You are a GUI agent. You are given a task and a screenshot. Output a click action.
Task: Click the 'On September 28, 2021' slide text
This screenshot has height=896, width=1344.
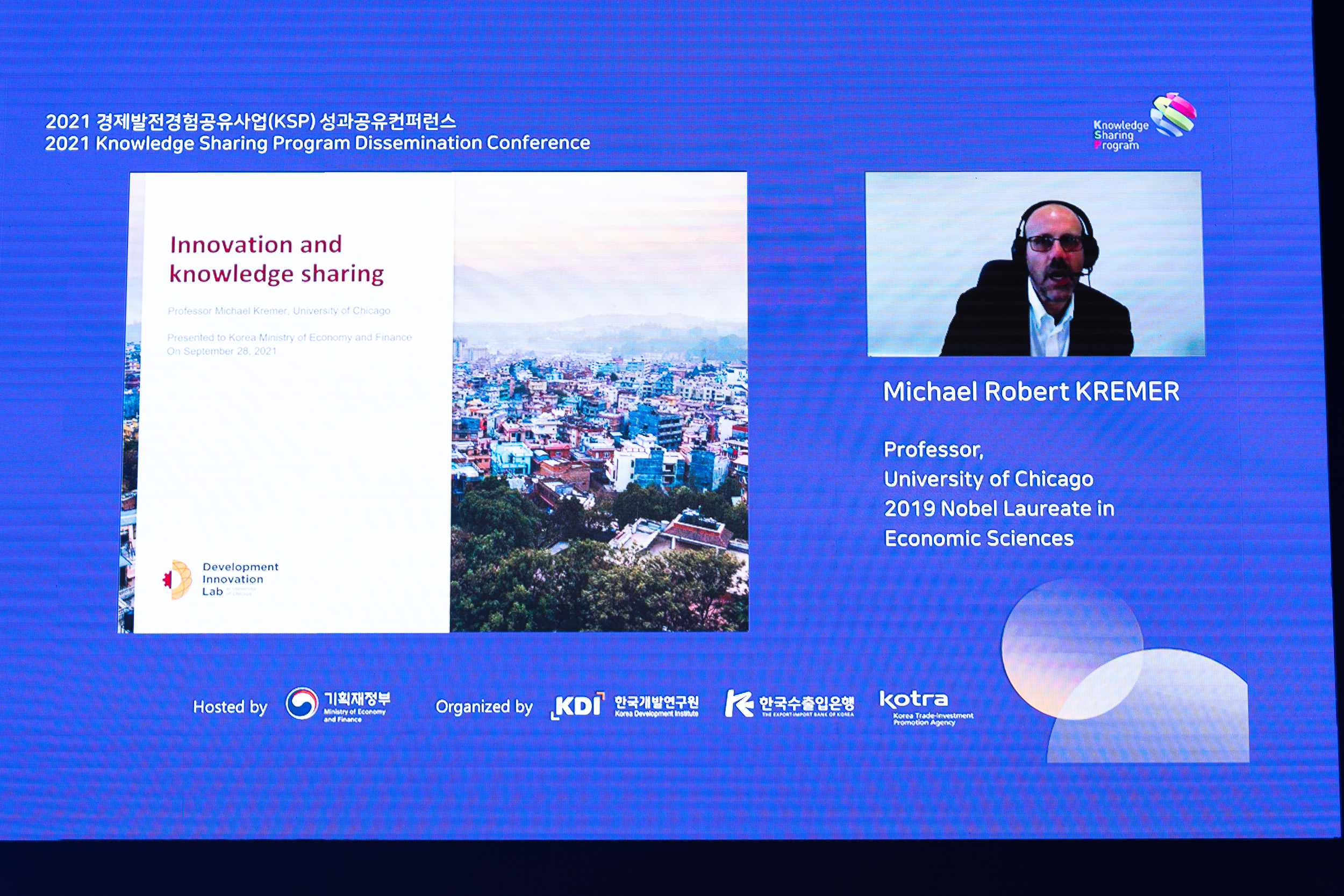tap(221, 351)
